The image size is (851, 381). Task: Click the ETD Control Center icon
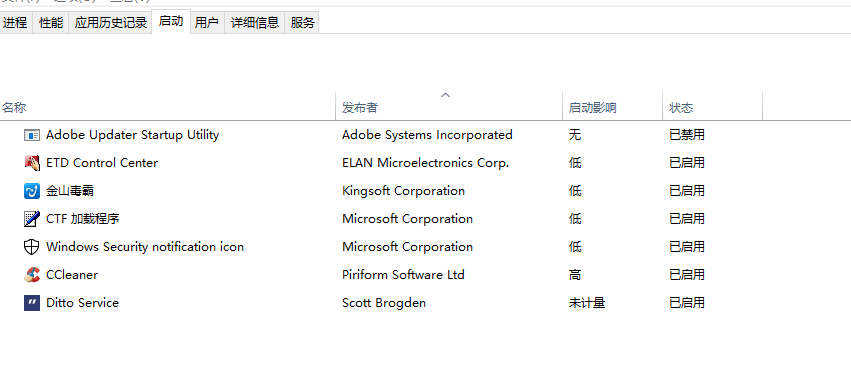32,163
